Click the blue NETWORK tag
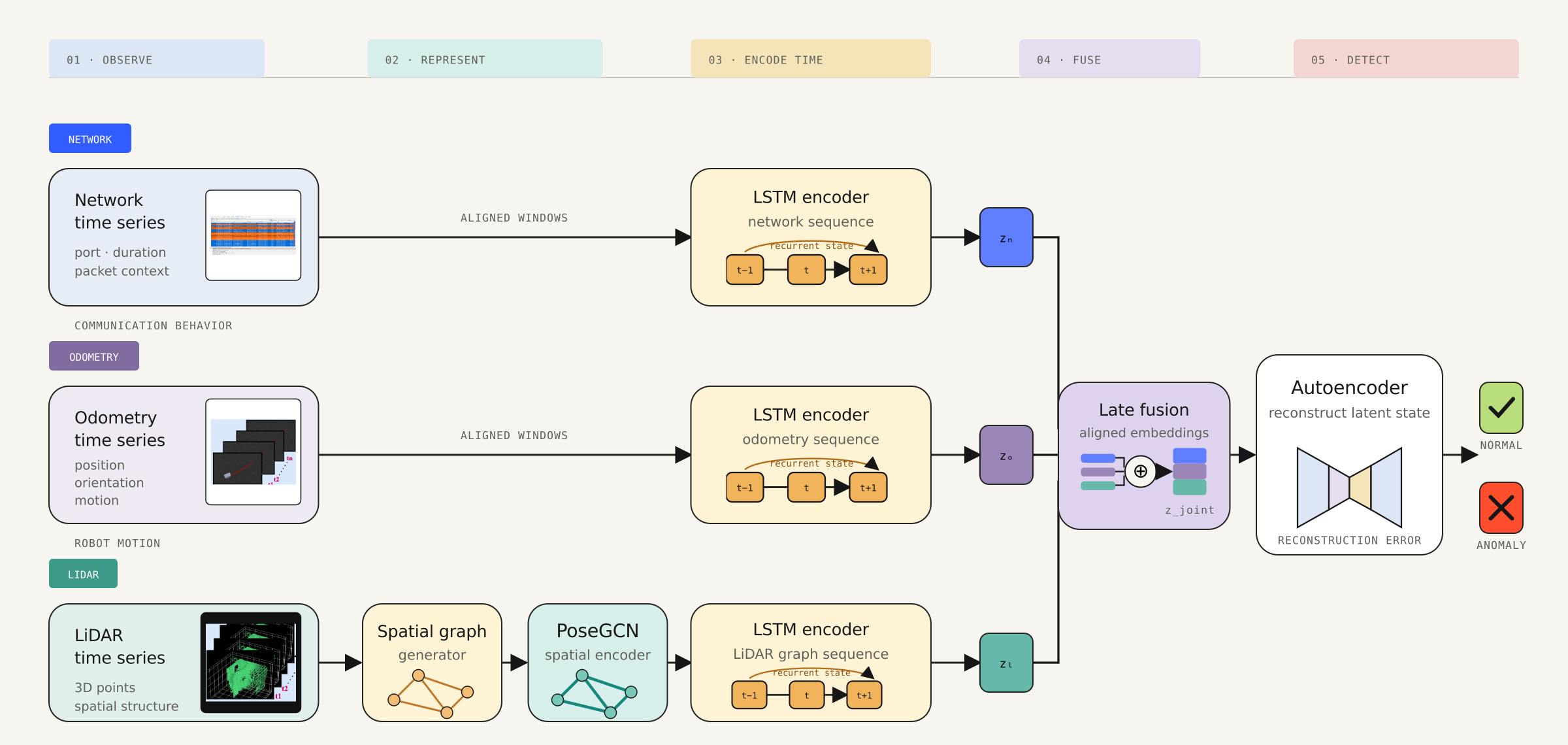 [x=90, y=139]
